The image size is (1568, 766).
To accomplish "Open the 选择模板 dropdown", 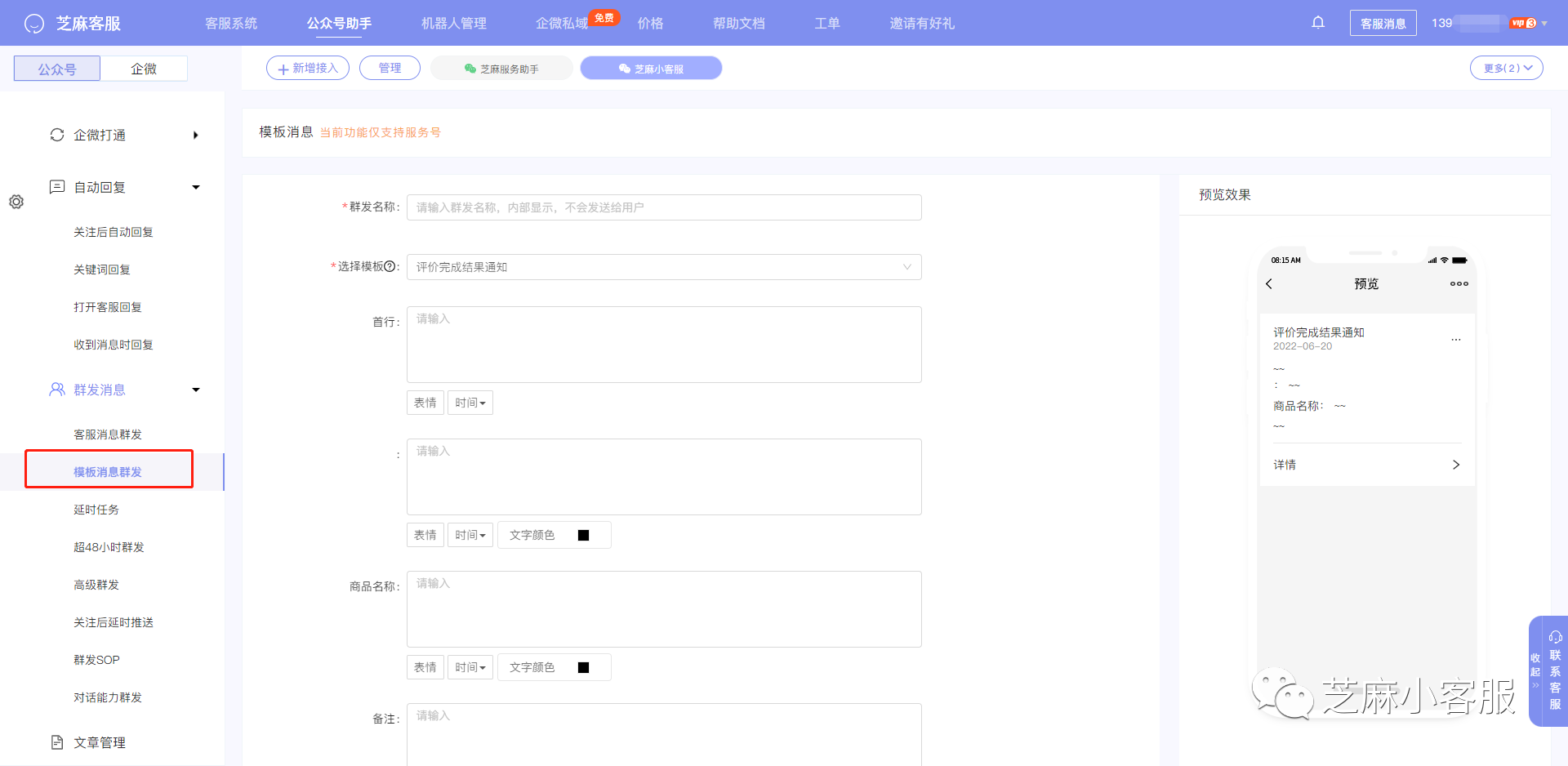I will 664,267.
